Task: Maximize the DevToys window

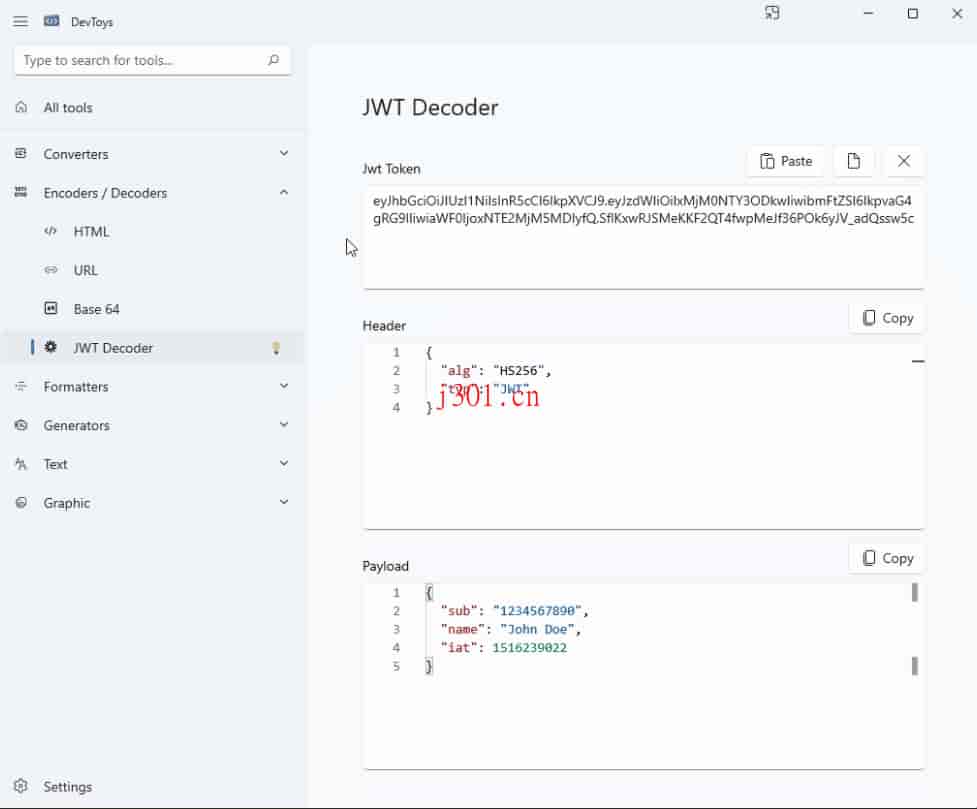Action: click(x=913, y=13)
